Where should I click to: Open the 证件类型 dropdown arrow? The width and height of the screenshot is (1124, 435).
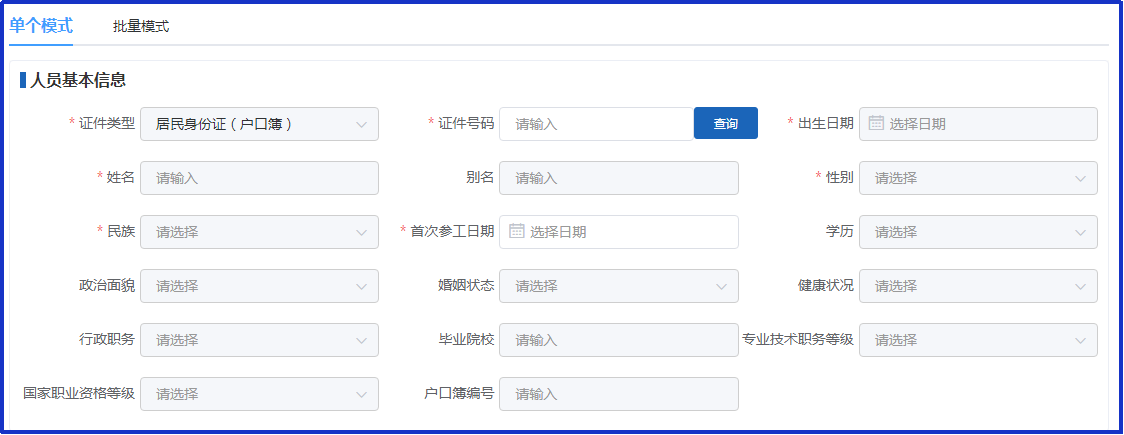pos(361,124)
